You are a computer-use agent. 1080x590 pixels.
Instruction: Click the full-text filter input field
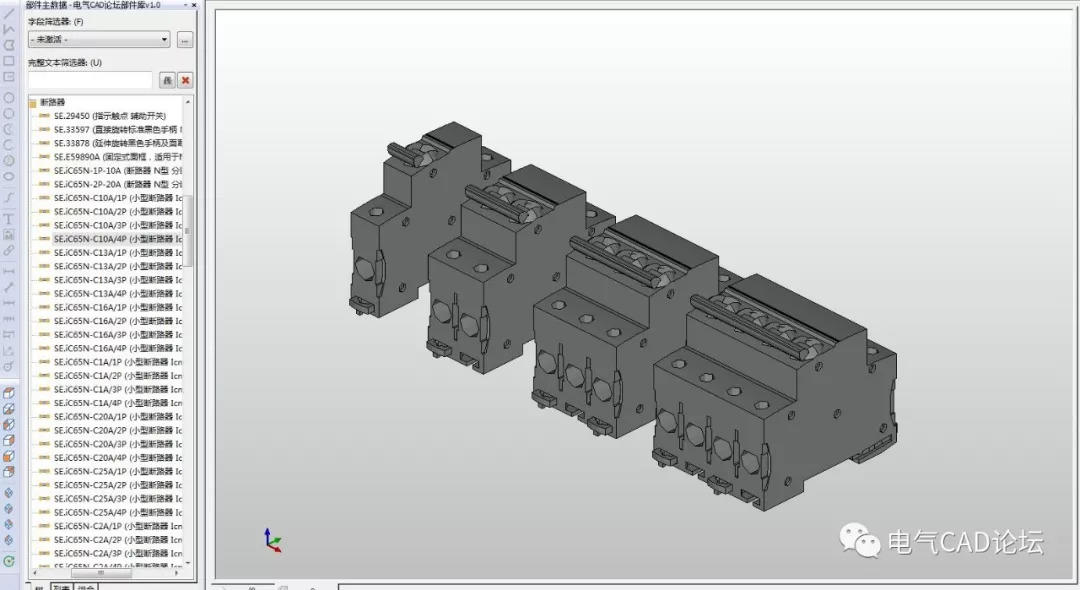coord(90,80)
